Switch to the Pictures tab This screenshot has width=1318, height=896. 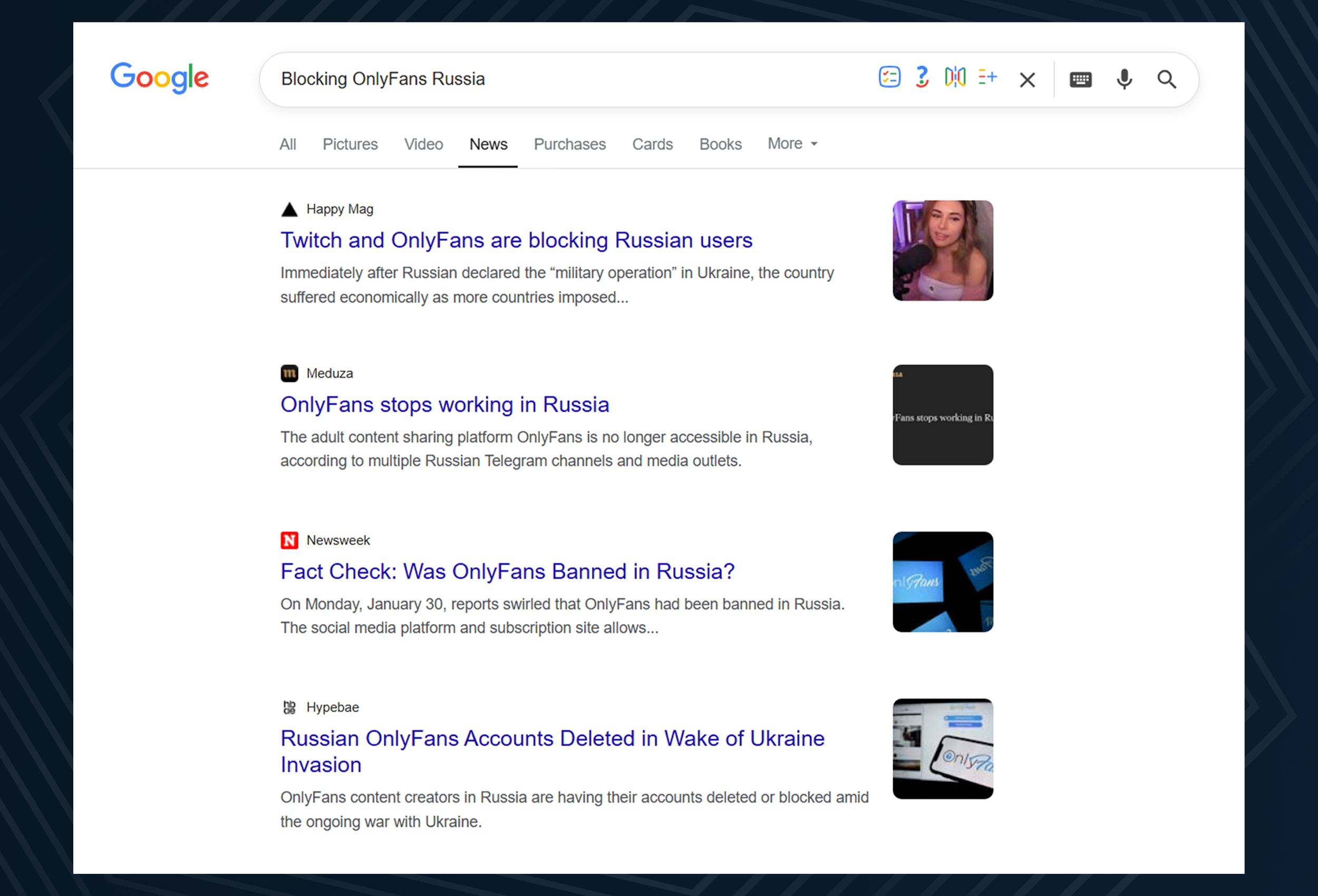point(350,144)
